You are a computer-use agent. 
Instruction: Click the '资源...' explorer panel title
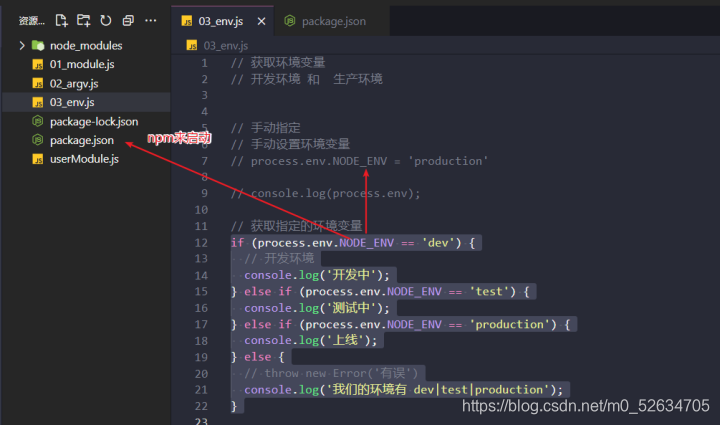click(32, 21)
